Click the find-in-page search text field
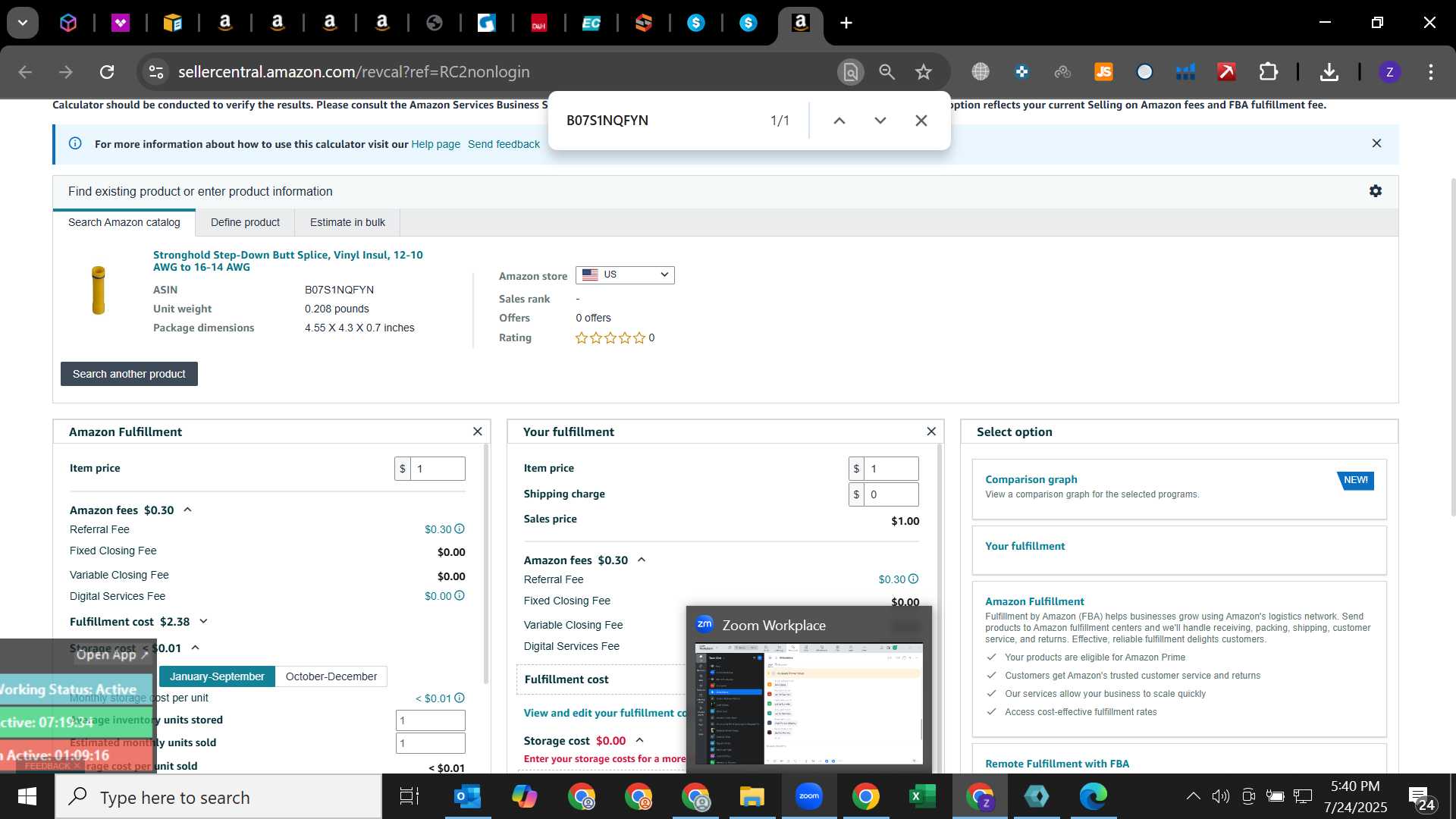Screen dimensions: 1456x819 [x=660, y=121]
